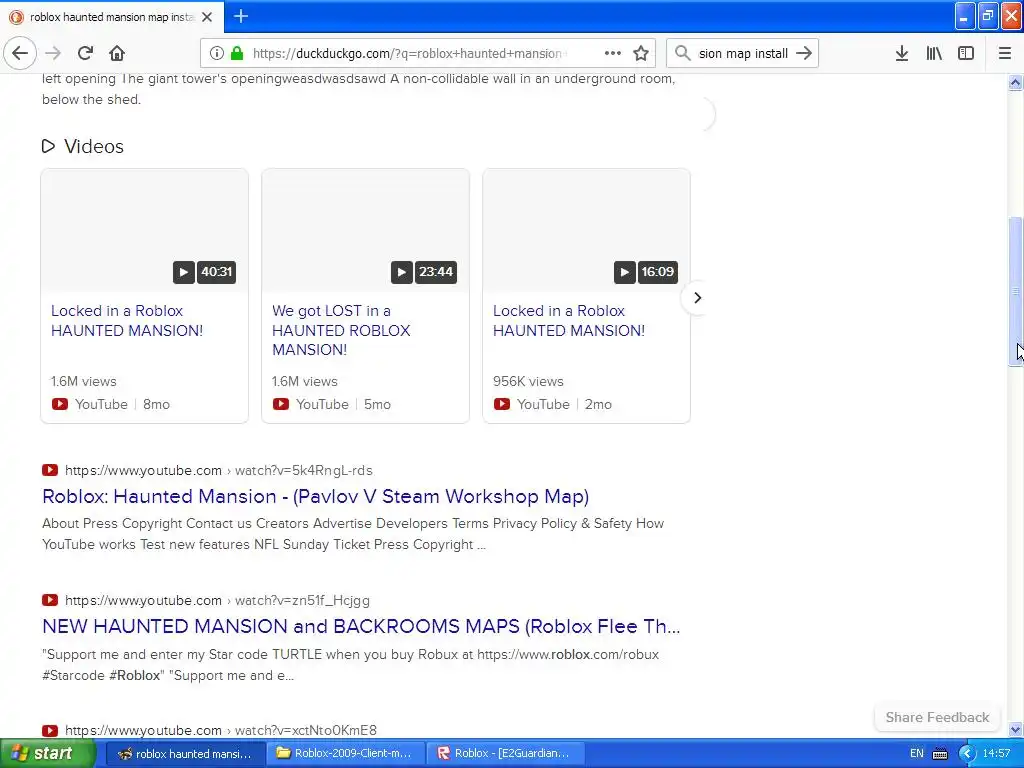Click the keyboard icon in system tray
The image size is (1024, 768).
tap(940, 754)
